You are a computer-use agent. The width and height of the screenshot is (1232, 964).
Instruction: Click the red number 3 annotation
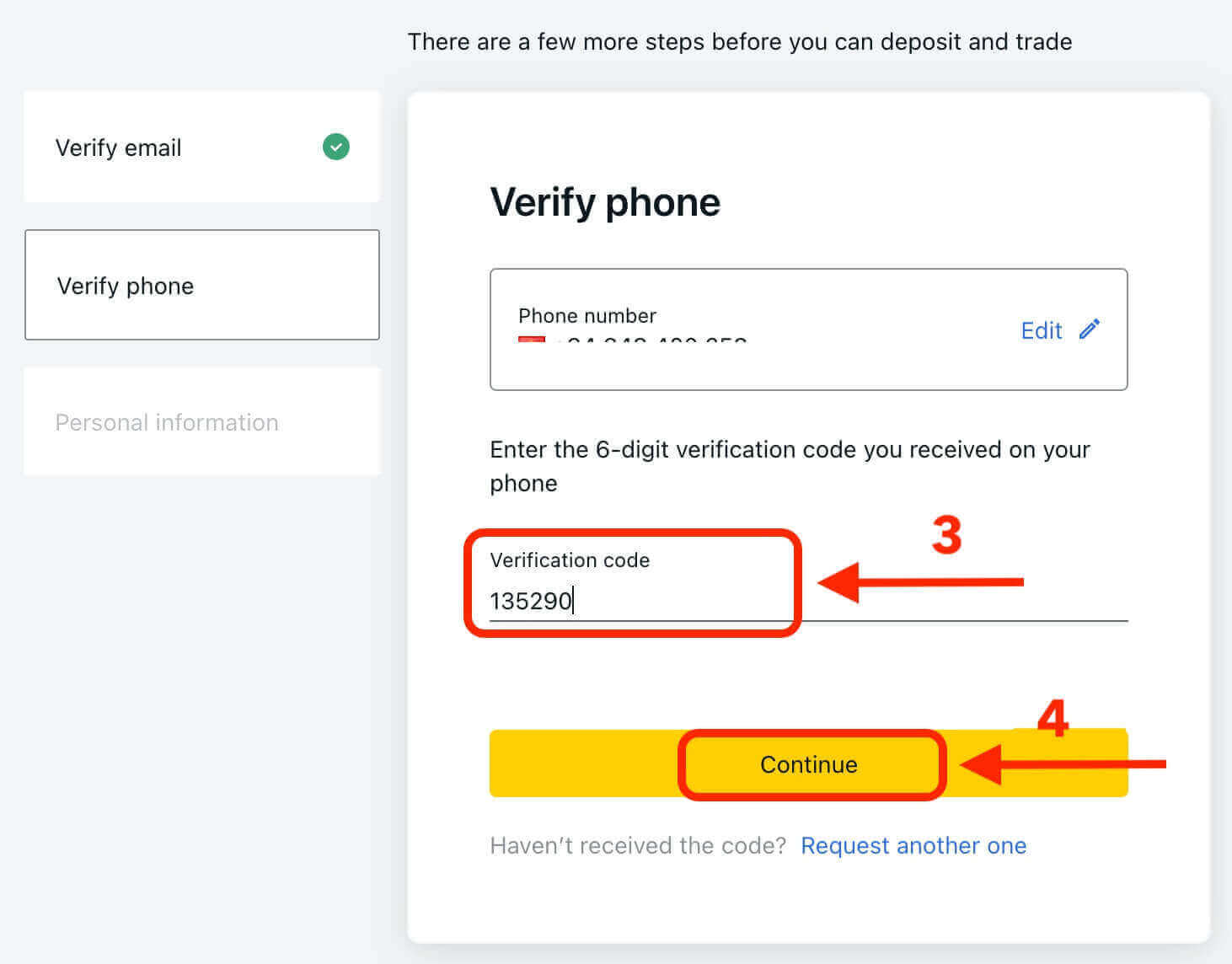946,535
